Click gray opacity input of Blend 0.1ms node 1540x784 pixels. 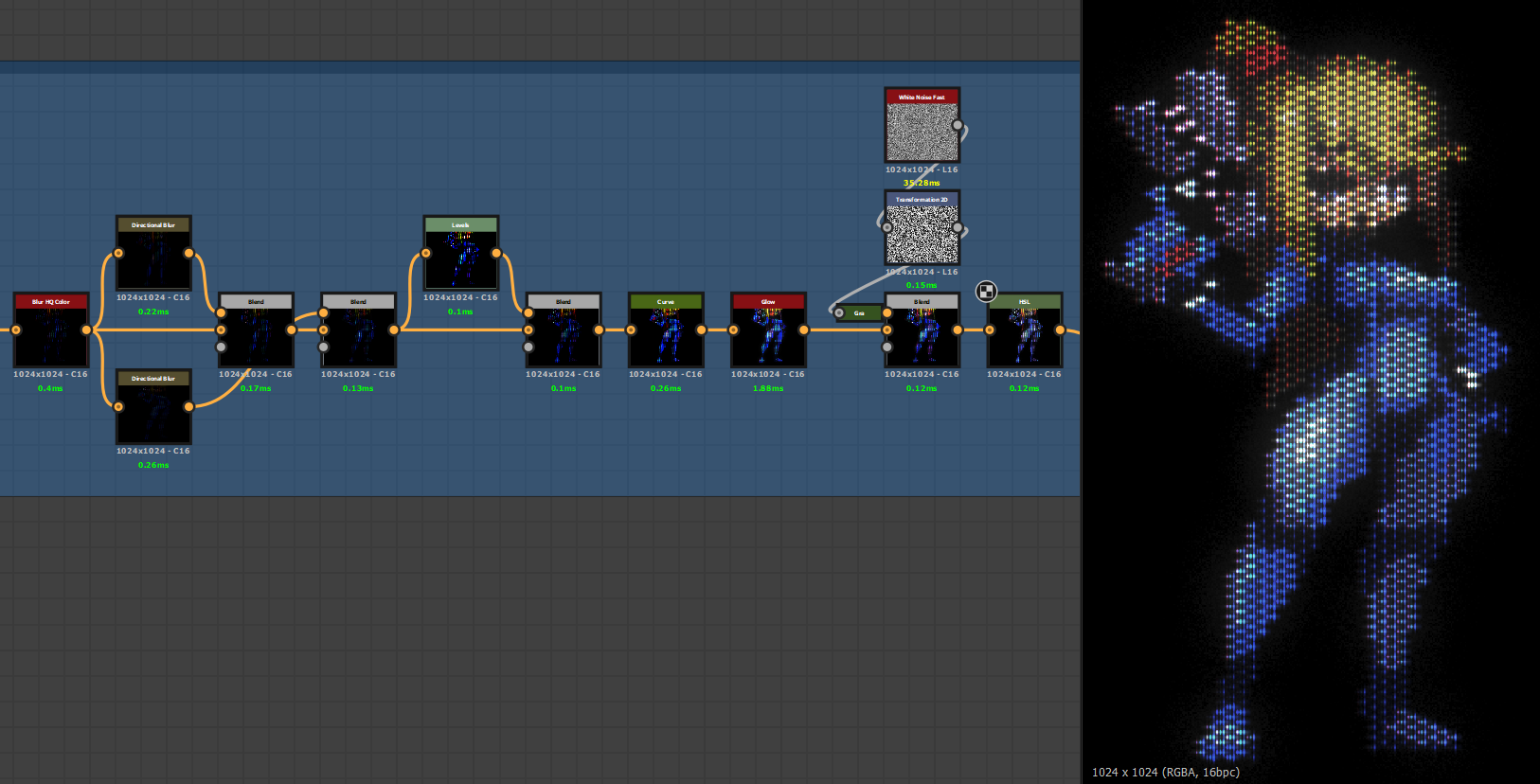point(528,347)
